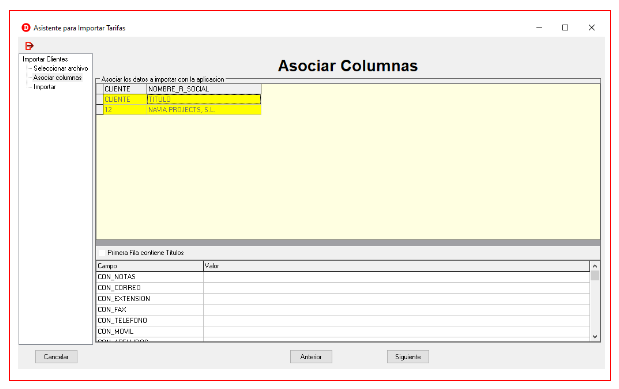
Task: Minimize the Asistente para Importar Tarifas window
Action: 539,28
